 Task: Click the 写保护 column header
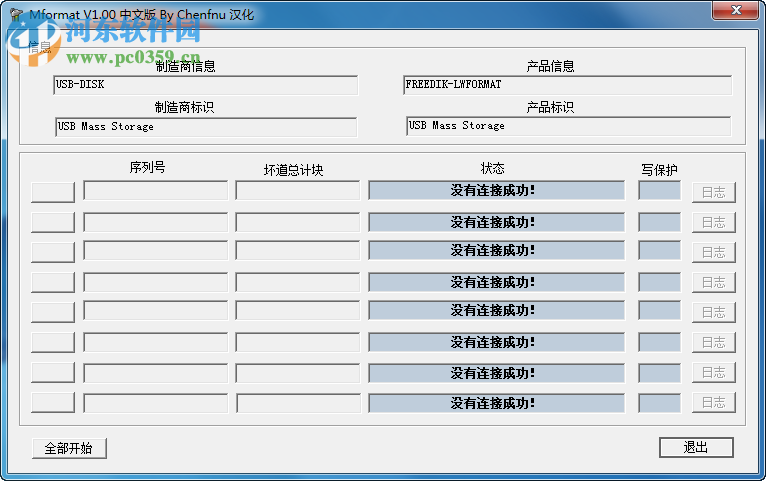(660, 170)
